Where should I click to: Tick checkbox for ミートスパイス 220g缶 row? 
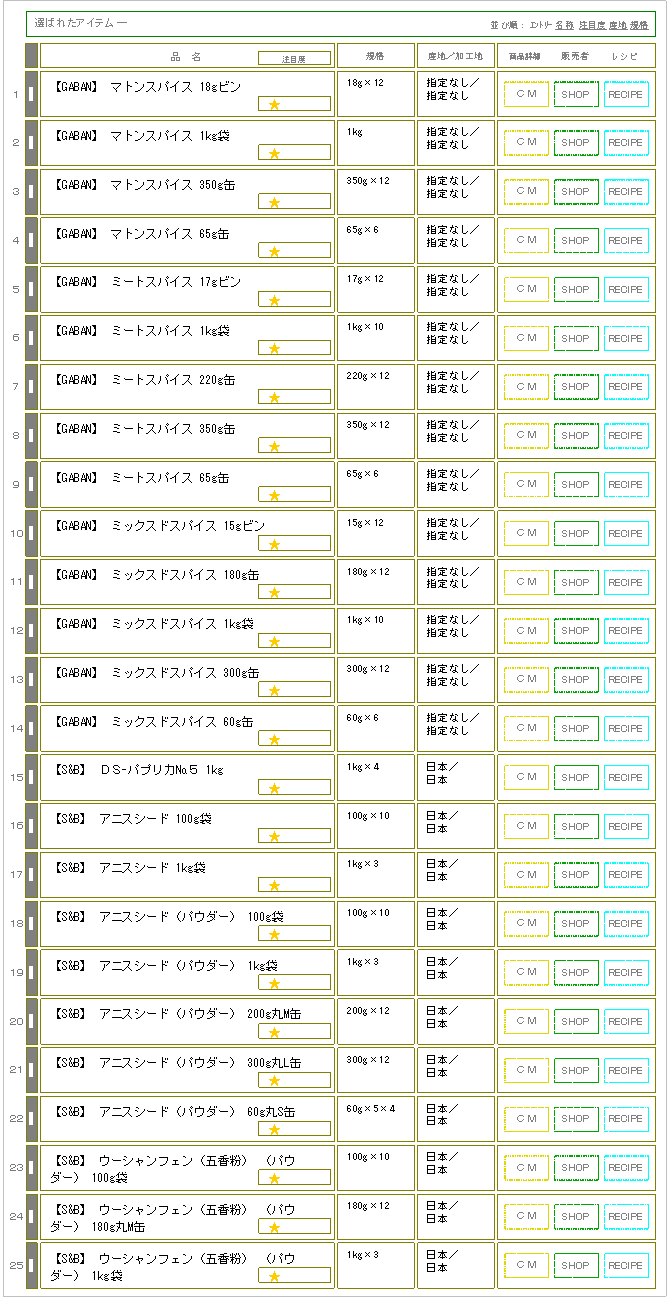click(x=31, y=387)
